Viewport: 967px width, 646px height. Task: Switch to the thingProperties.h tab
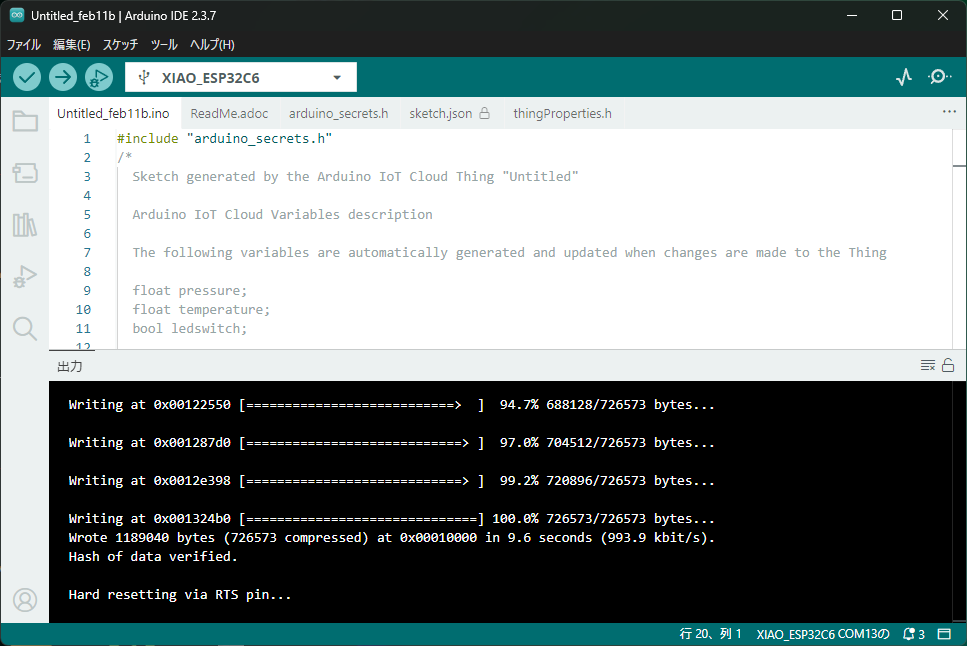point(562,113)
